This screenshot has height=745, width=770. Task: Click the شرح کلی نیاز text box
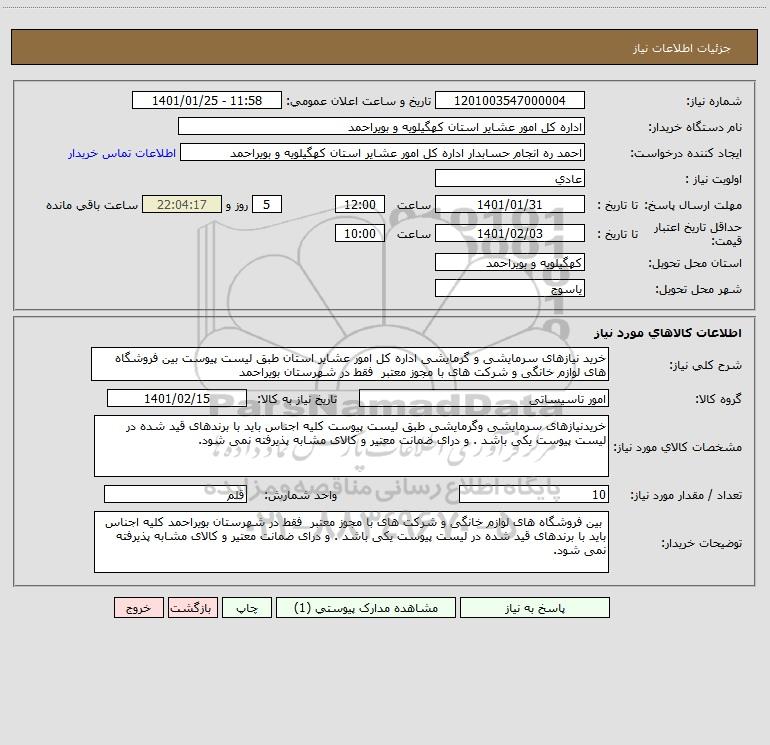point(350,364)
